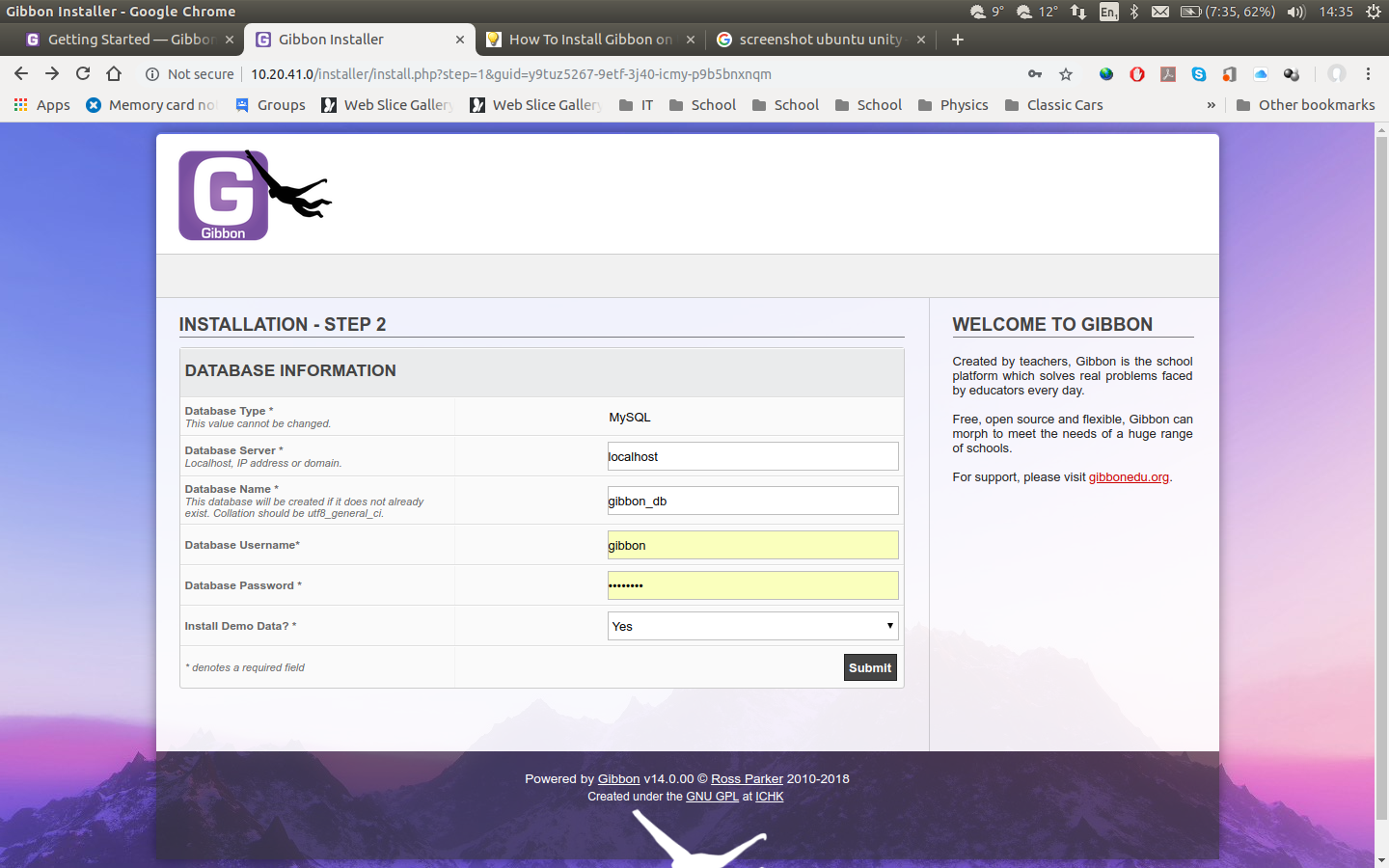Click the 14:35 clock in top panel

(1336, 12)
